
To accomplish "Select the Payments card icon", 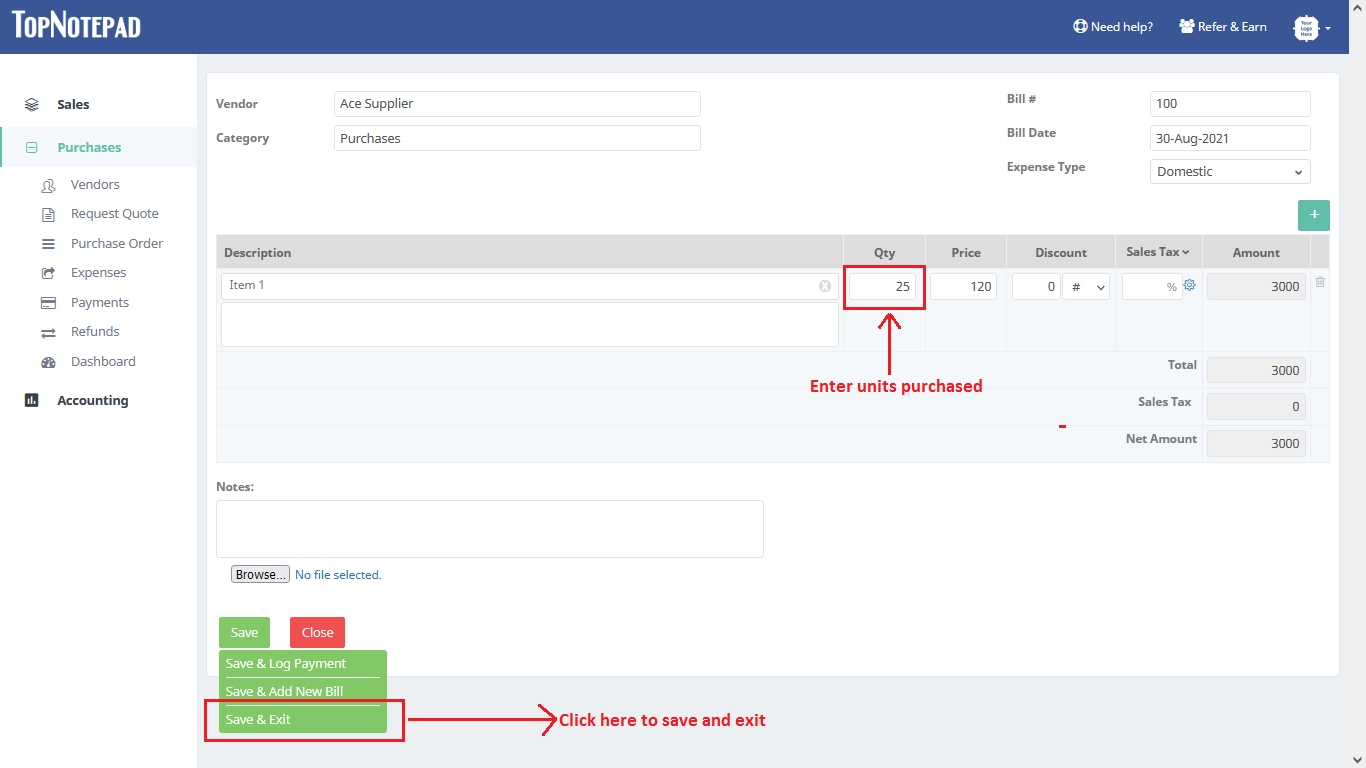I will tap(47, 302).
